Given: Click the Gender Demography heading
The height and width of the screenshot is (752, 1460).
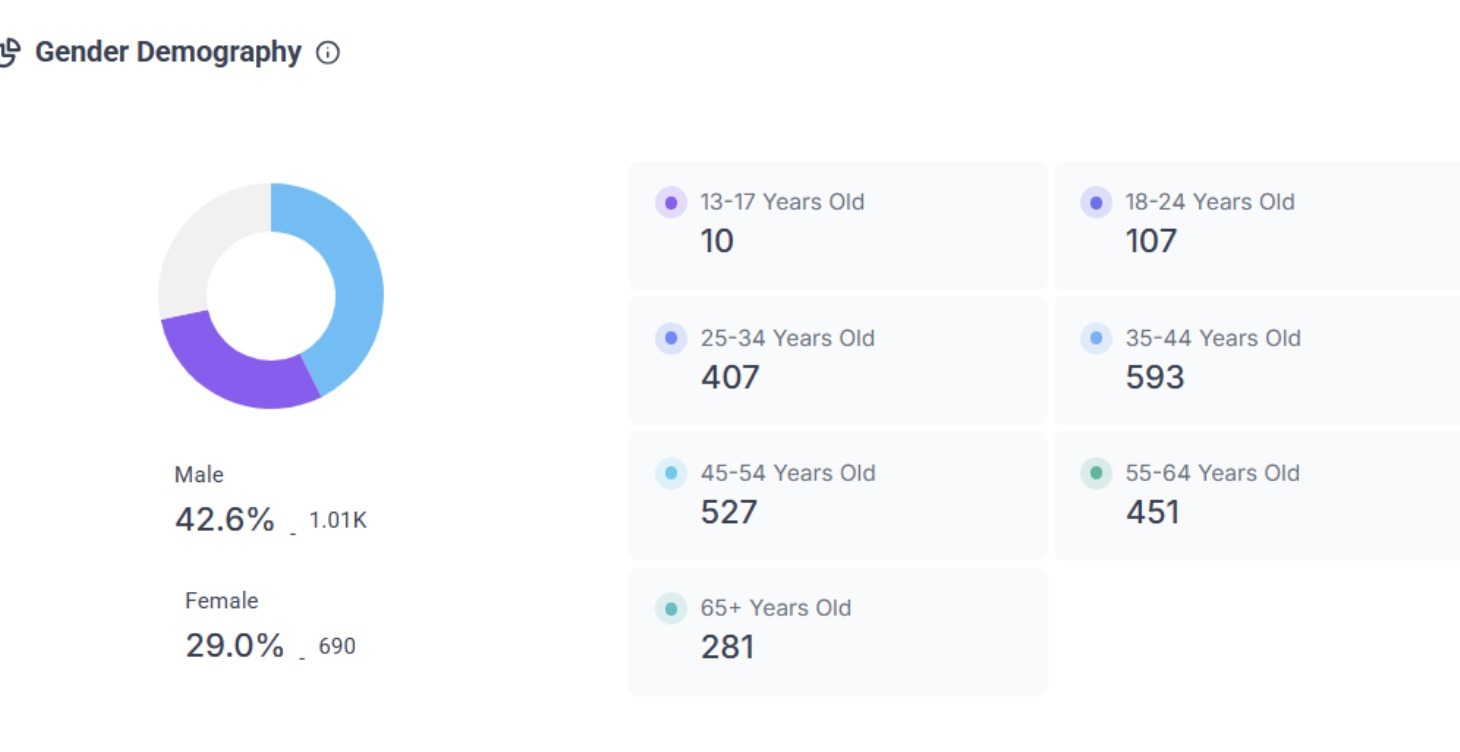Looking at the screenshot, I should (168, 53).
